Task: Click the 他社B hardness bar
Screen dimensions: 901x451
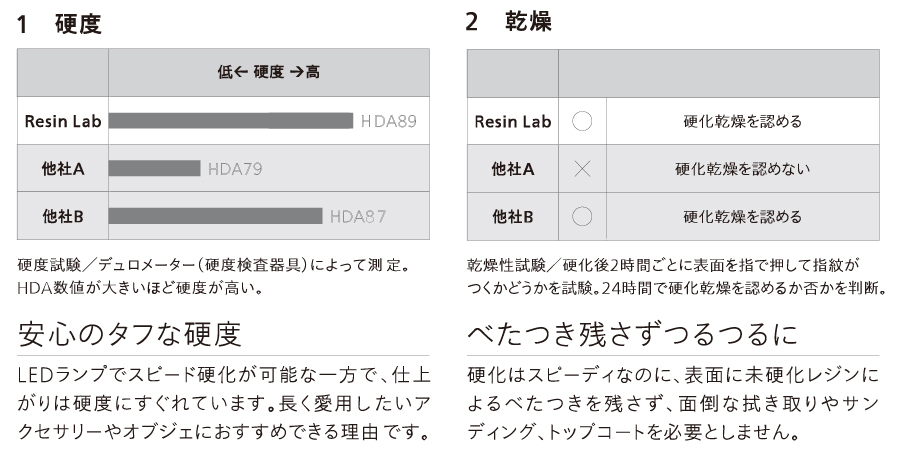Action: click(x=215, y=216)
